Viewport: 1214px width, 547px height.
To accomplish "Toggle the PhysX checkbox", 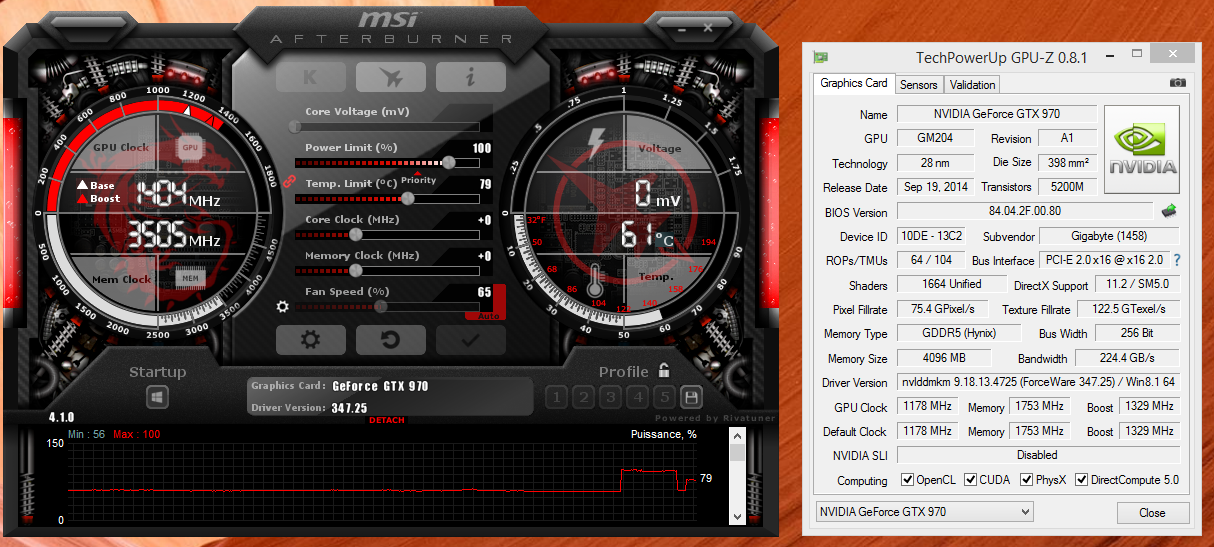I will [x=1027, y=480].
